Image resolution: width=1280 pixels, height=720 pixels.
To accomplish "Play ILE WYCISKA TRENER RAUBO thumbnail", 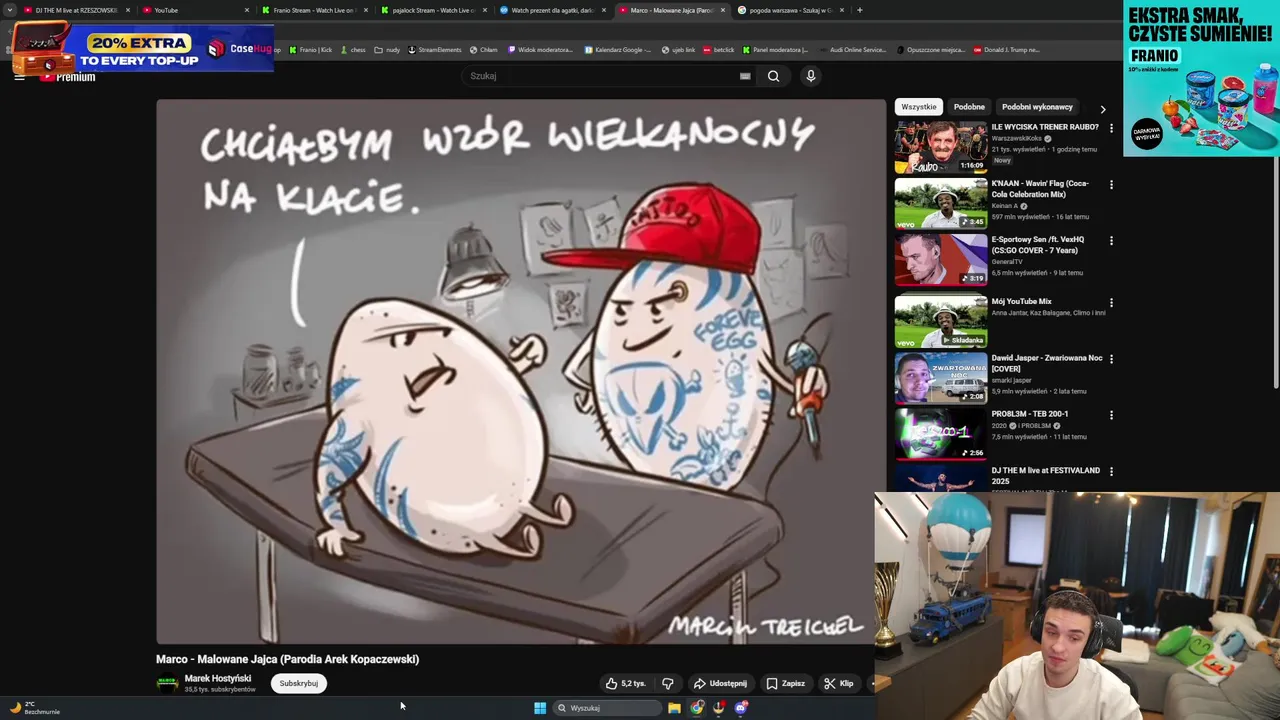I will point(941,147).
